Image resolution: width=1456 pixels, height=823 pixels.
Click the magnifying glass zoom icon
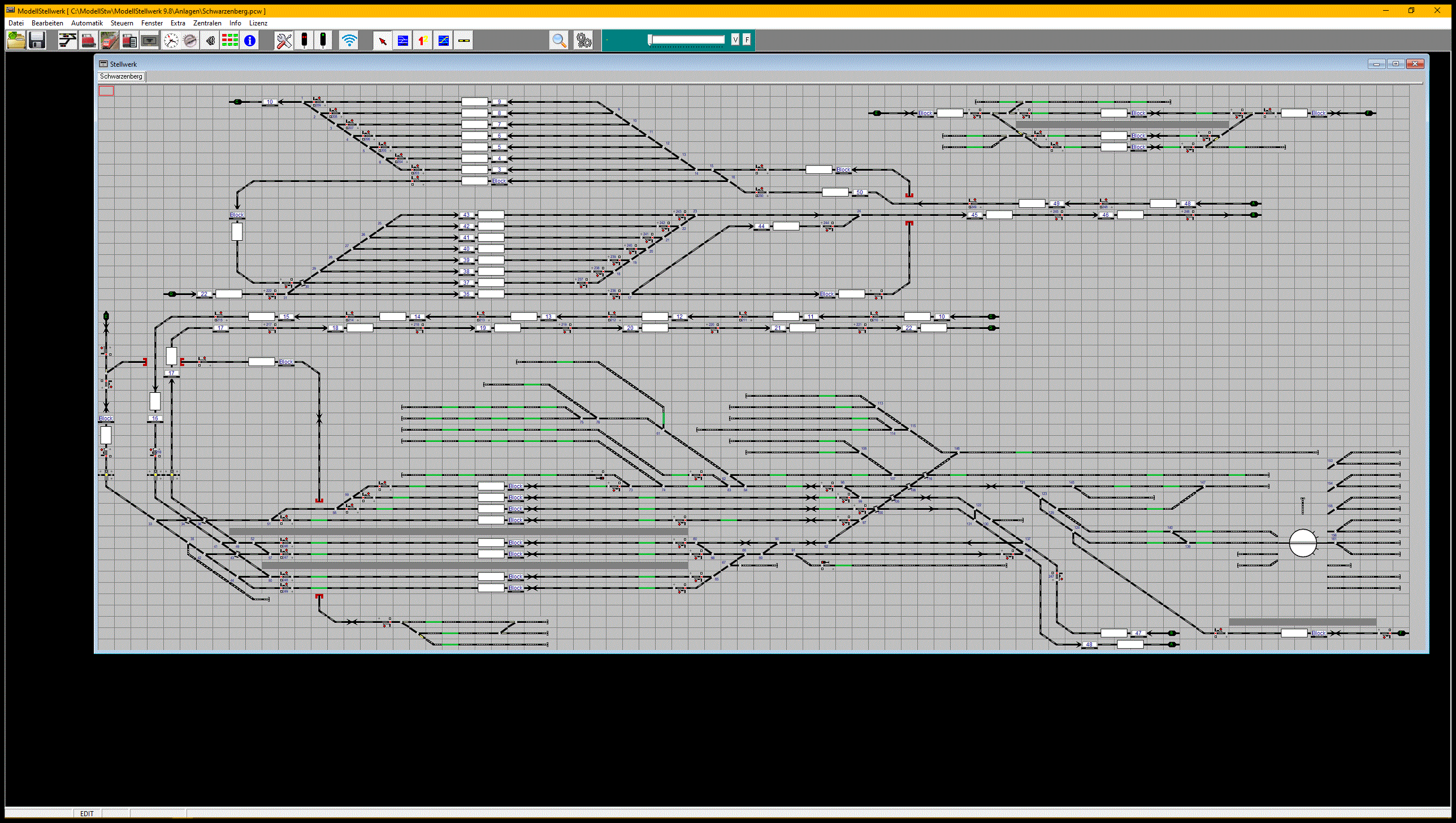coord(559,41)
